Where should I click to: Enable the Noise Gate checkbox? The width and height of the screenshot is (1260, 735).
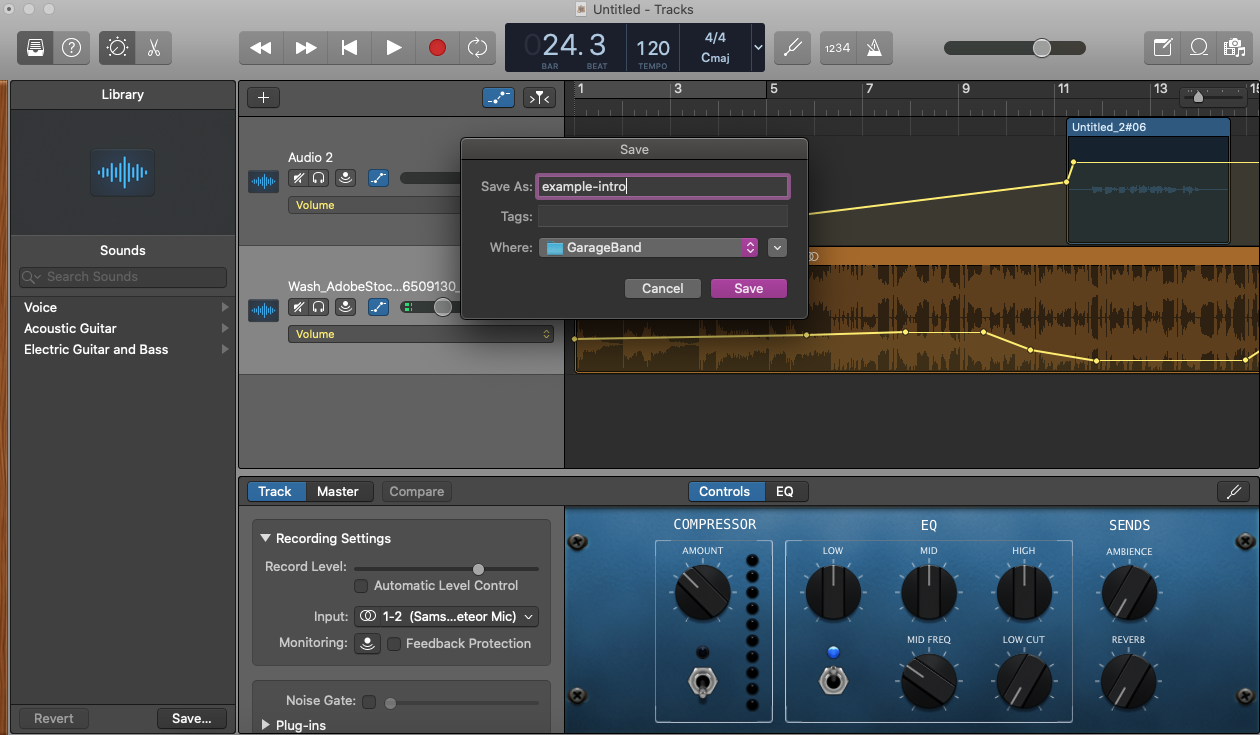[369, 701]
